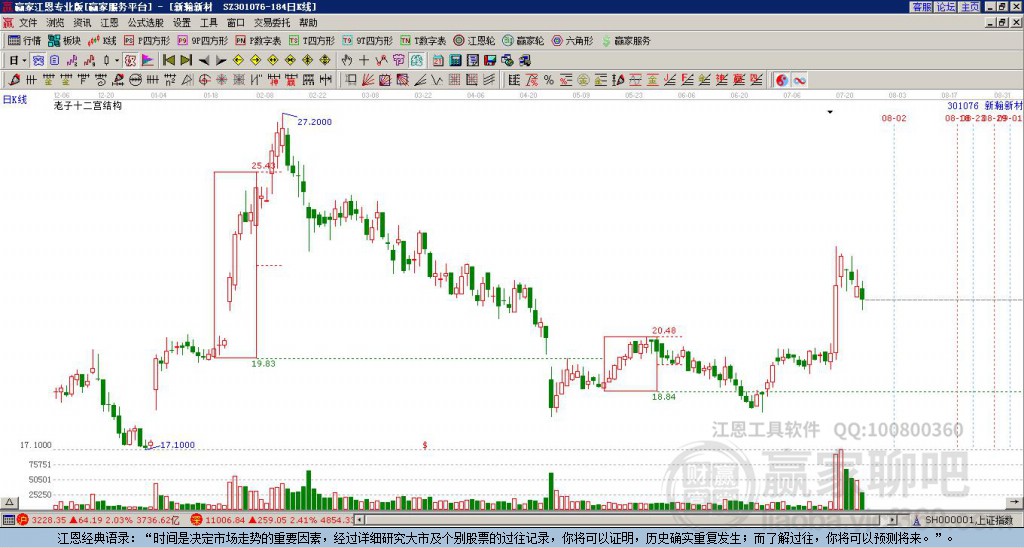This screenshot has height=548, width=1024.
Task: Toggle the highlighted 权 adjustment button
Action: click(x=130, y=60)
